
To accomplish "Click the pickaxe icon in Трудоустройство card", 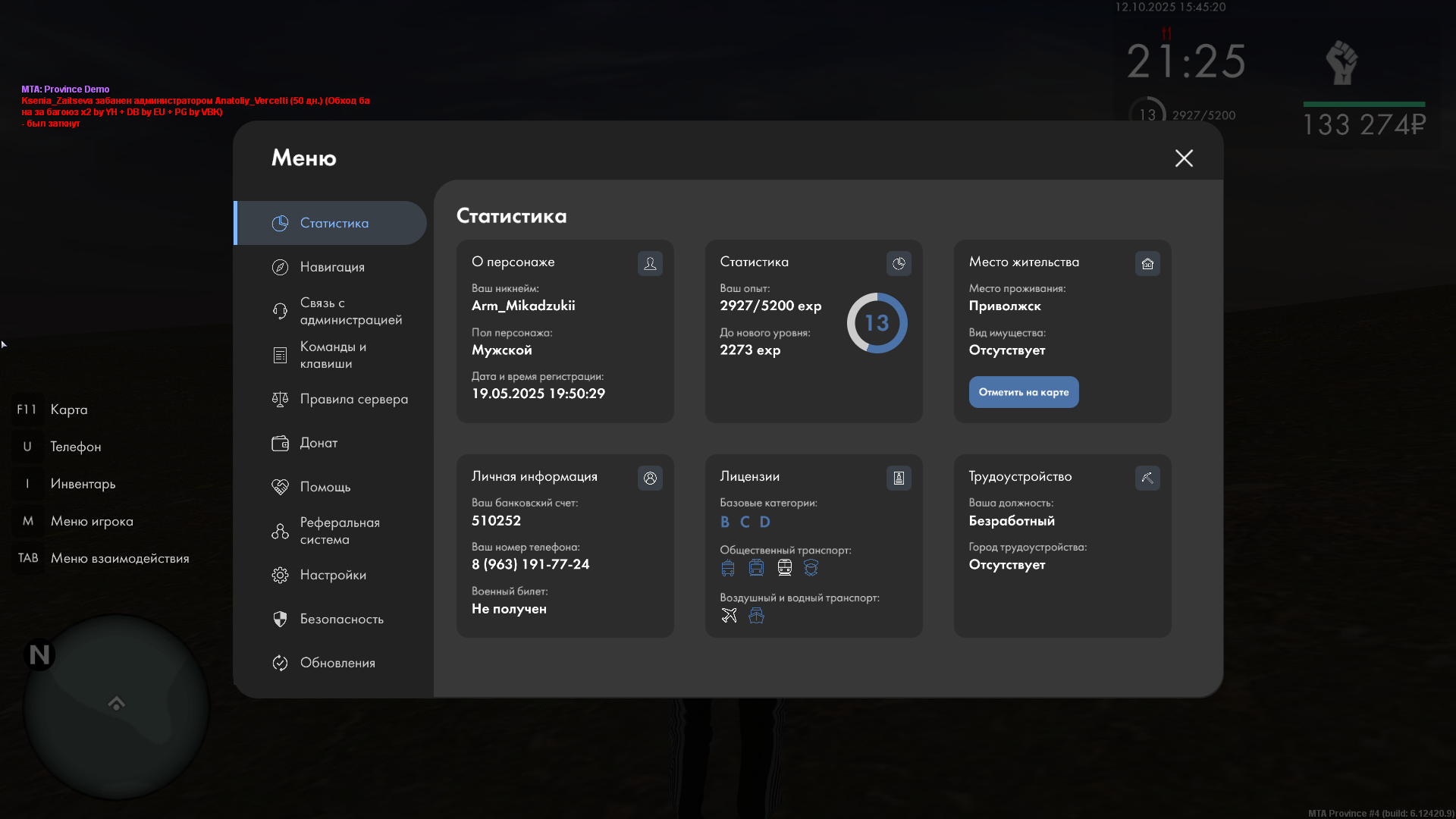I will 1147,478.
